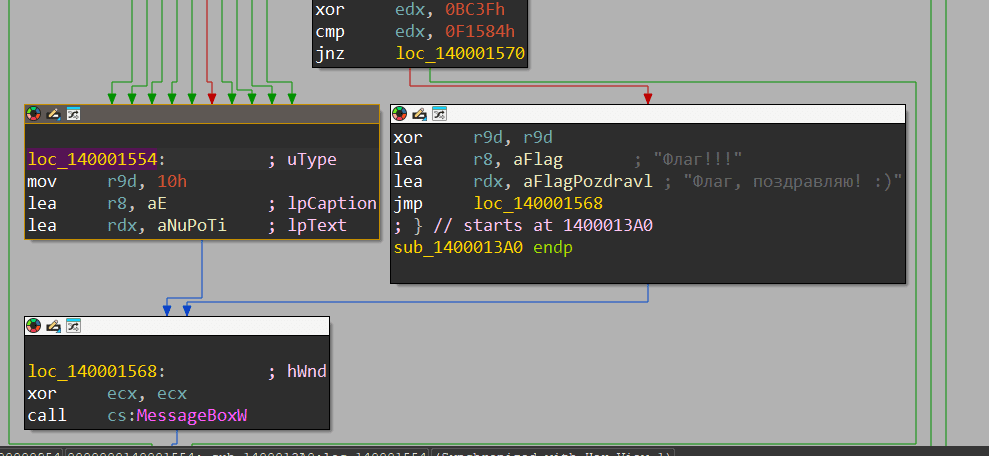
Task: Click group-nodes icon on loc_140001554 node
Action: click(x=72, y=114)
